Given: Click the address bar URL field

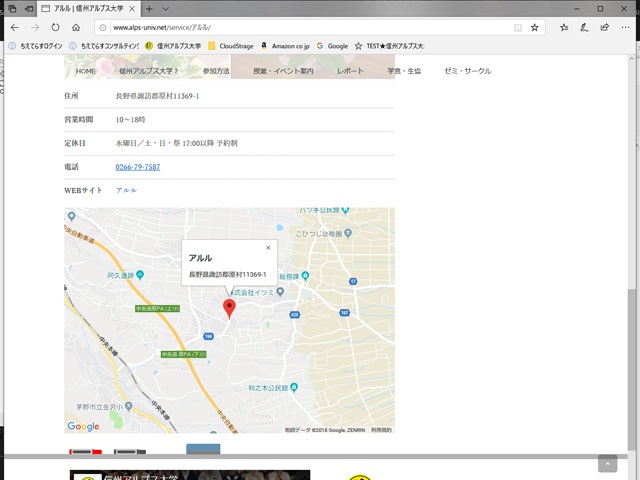Looking at the screenshot, I should (x=300, y=27).
